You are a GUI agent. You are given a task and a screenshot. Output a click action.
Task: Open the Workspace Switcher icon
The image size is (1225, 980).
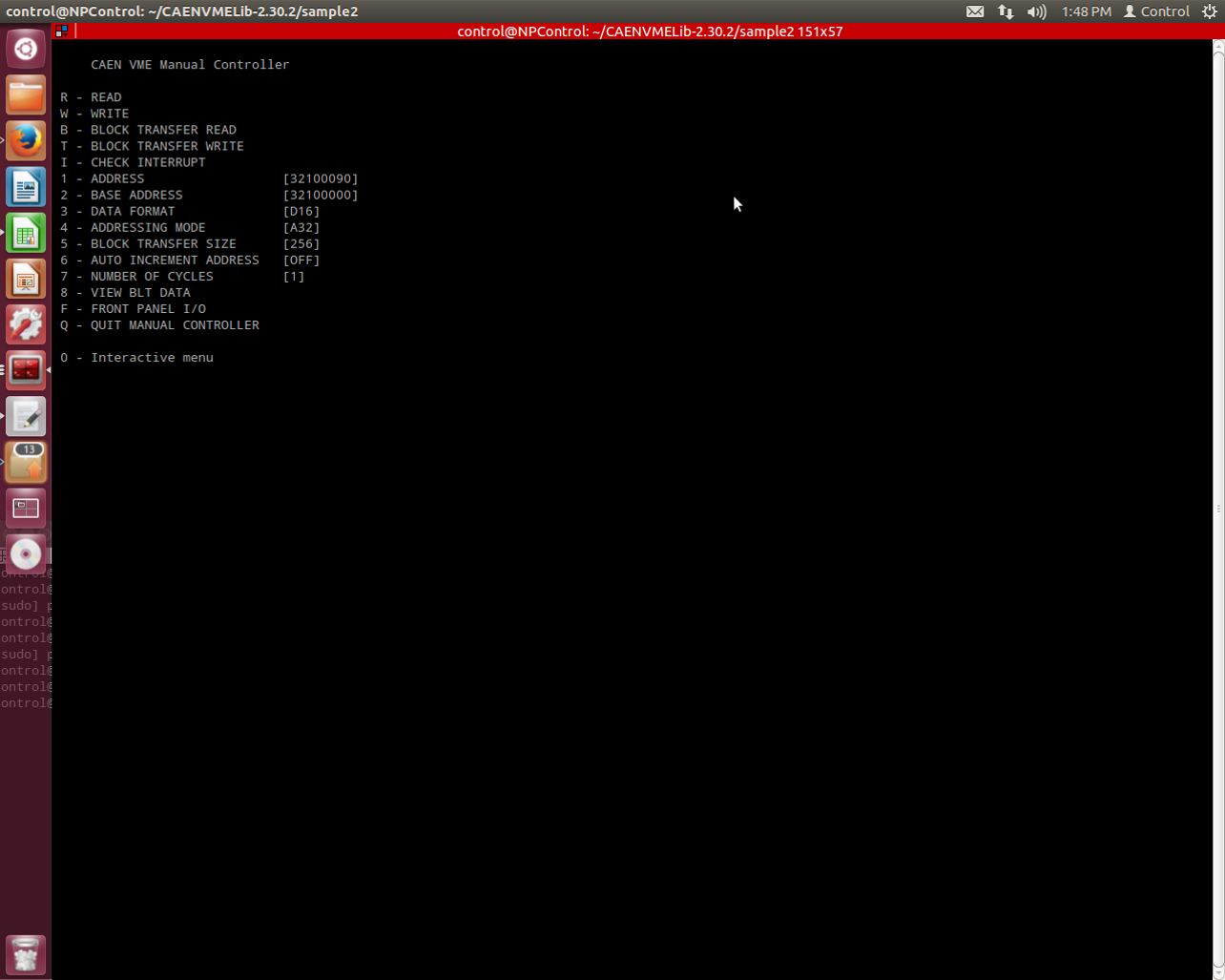pyautogui.click(x=26, y=507)
